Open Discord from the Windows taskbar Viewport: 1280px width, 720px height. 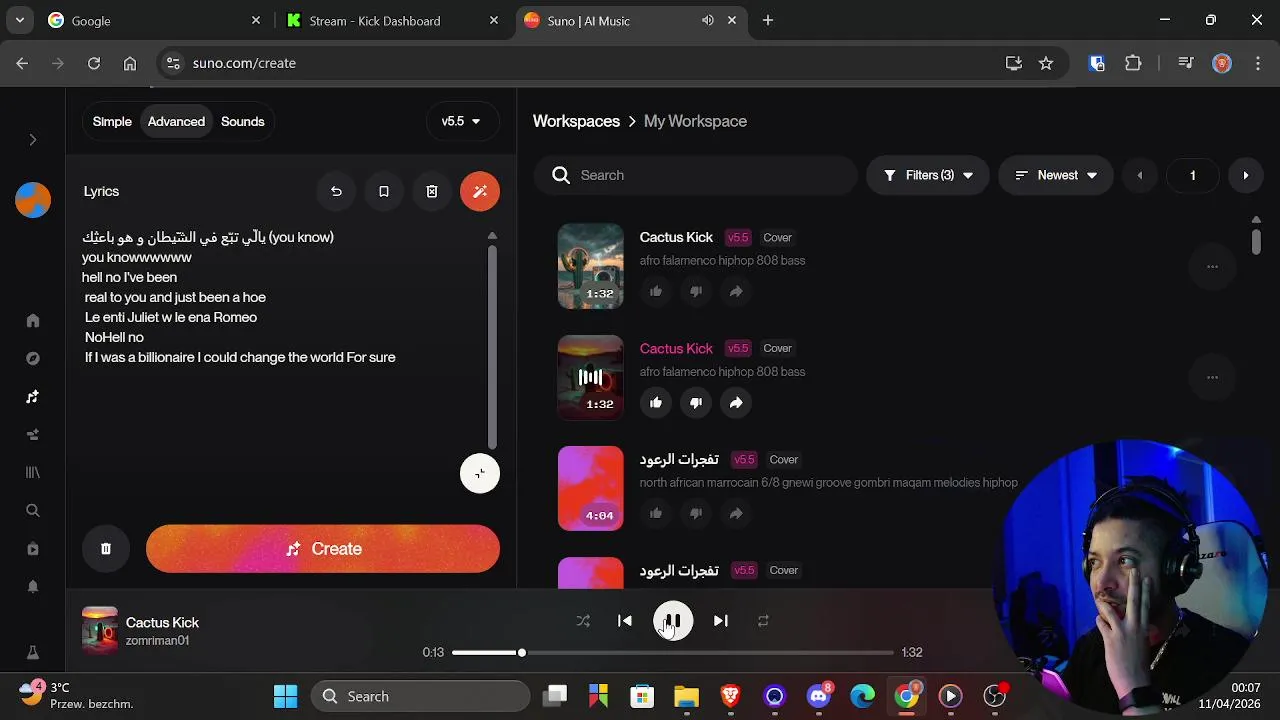tap(819, 696)
